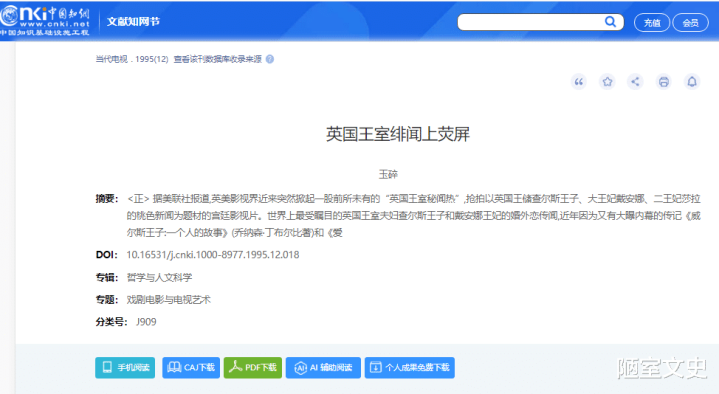
Task: Open 当代电视 journal link
Action: click(x=111, y=59)
